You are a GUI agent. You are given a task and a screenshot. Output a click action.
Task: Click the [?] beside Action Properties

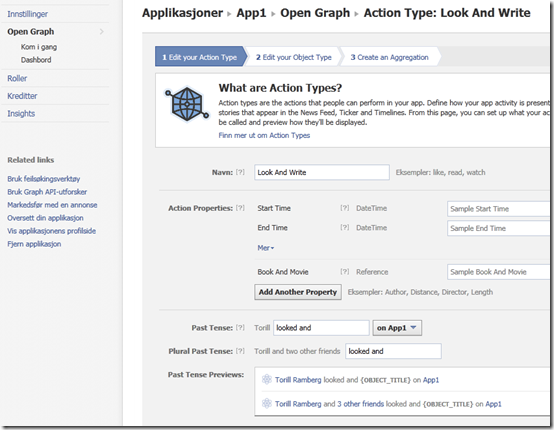pyautogui.click(x=240, y=208)
